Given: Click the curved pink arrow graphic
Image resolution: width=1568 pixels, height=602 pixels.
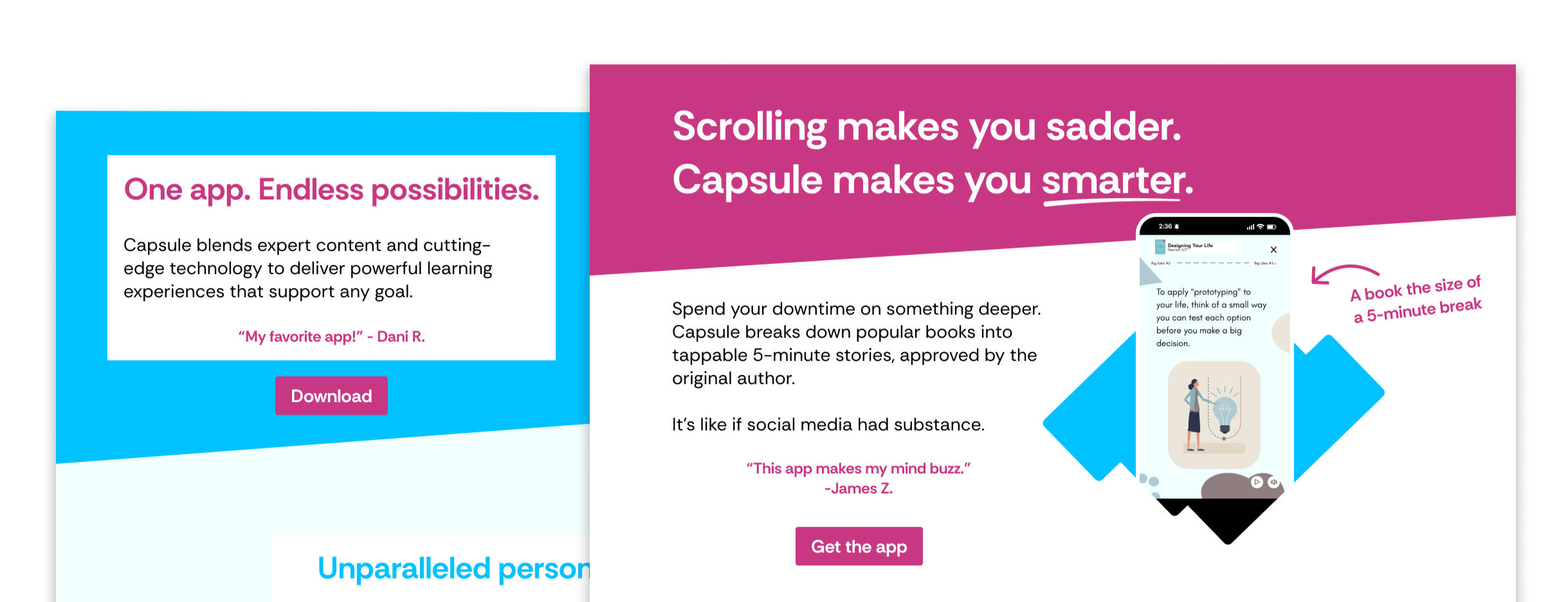Looking at the screenshot, I should point(1344,274).
